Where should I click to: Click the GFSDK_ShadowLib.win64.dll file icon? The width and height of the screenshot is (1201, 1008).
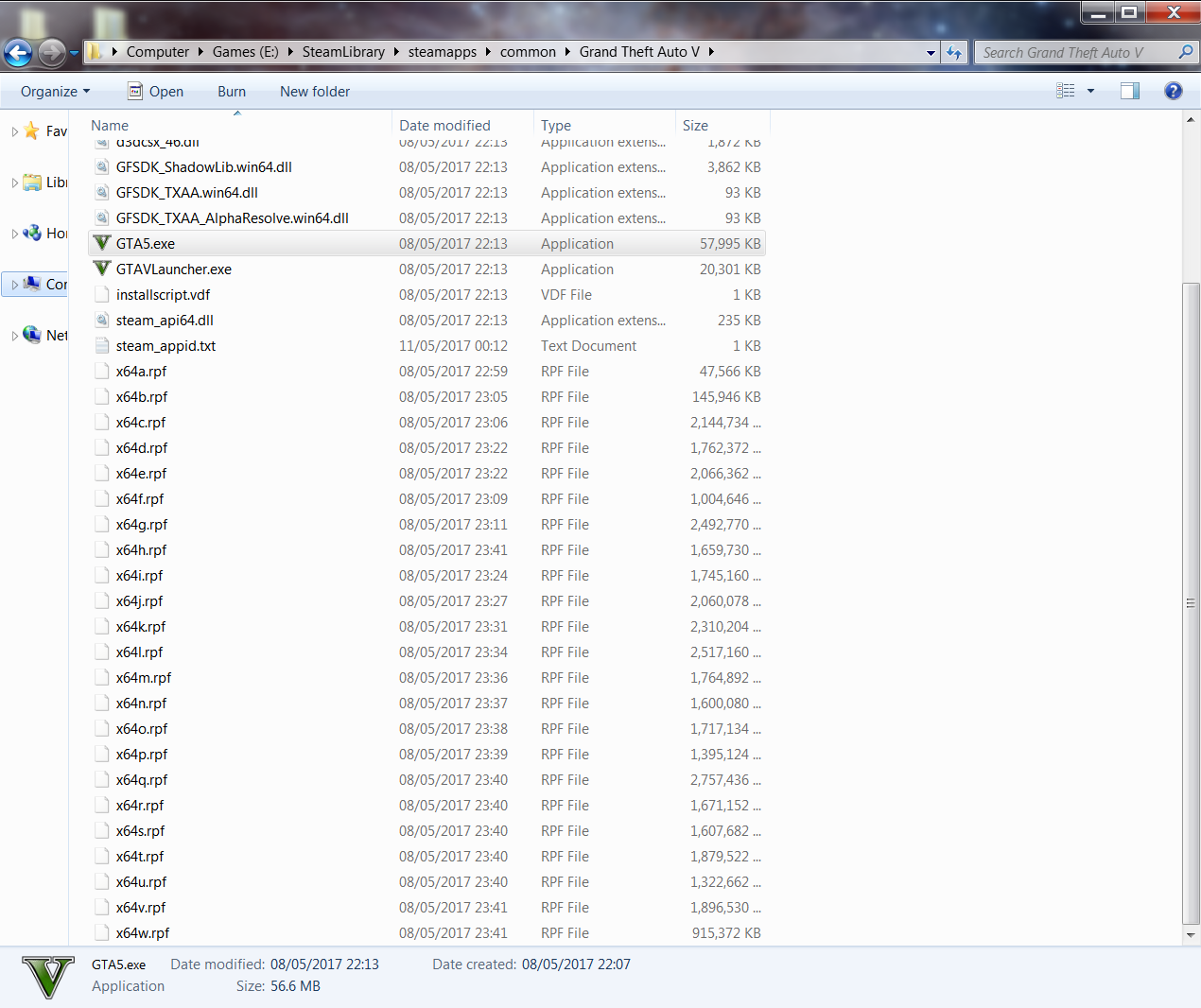point(102,166)
